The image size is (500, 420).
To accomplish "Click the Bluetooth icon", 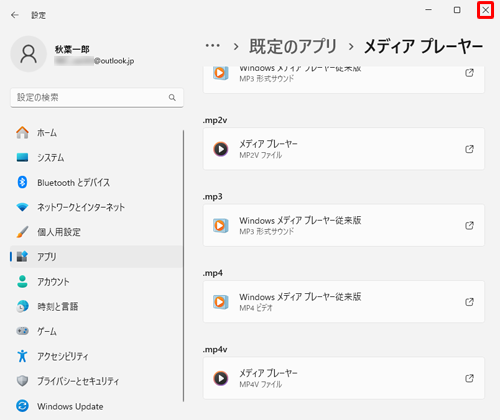I will pyautogui.click(x=22, y=182).
